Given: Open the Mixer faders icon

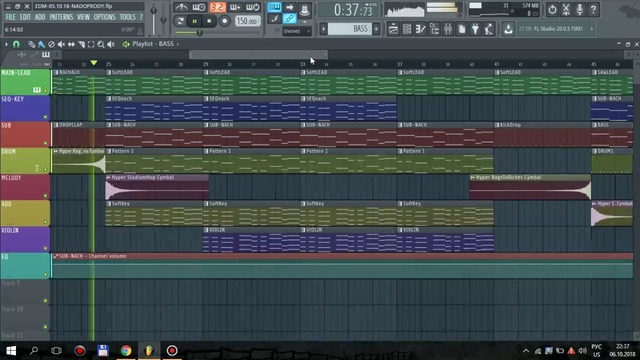Looking at the screenshot, I should click(x=448, y=29).
